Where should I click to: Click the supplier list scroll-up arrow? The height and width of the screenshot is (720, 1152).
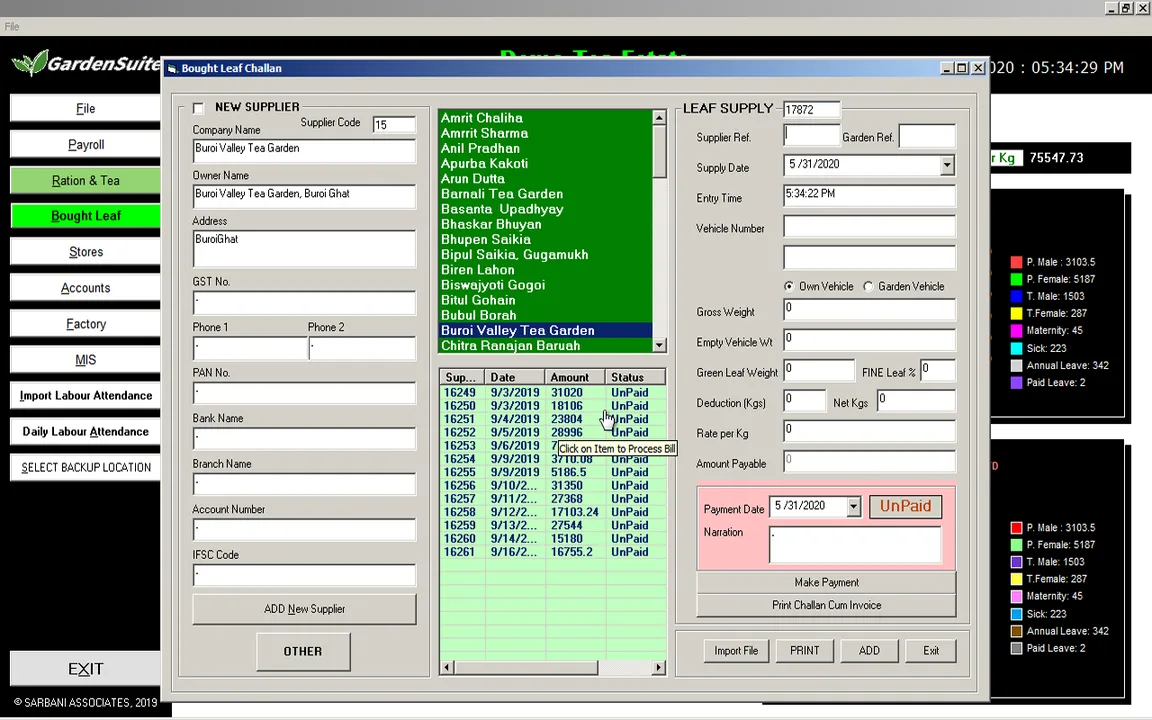tap(659, 118)
